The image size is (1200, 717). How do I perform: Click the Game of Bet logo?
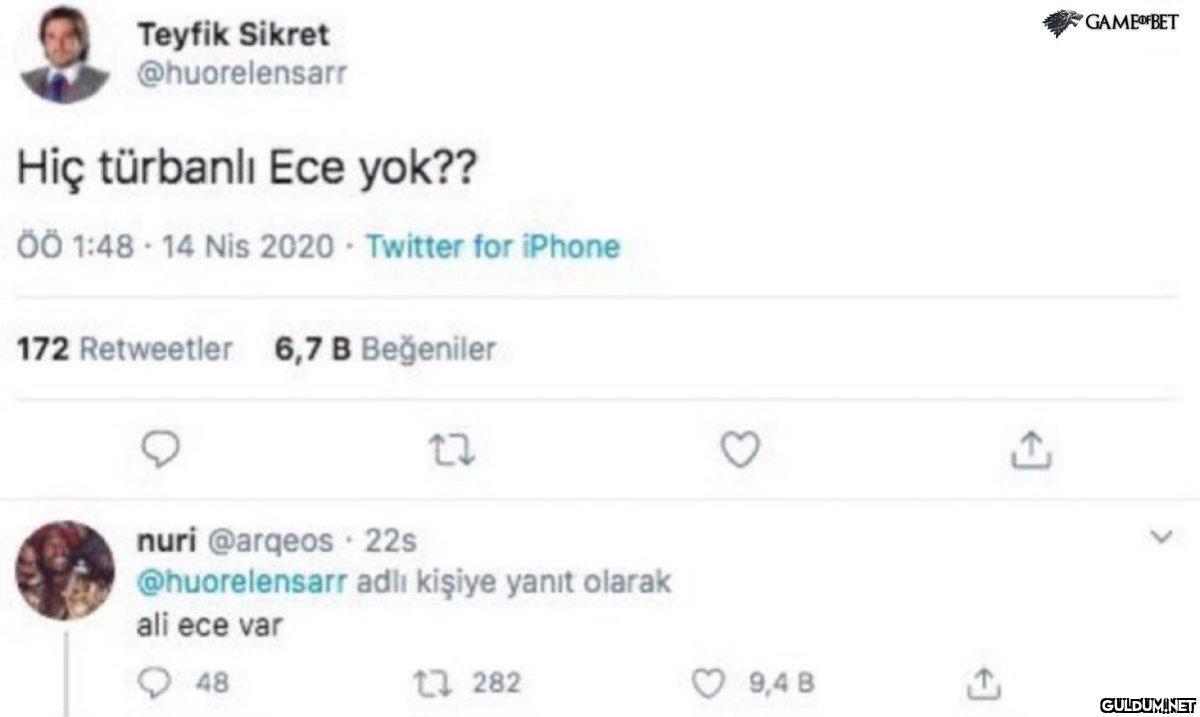[1111, 22]
